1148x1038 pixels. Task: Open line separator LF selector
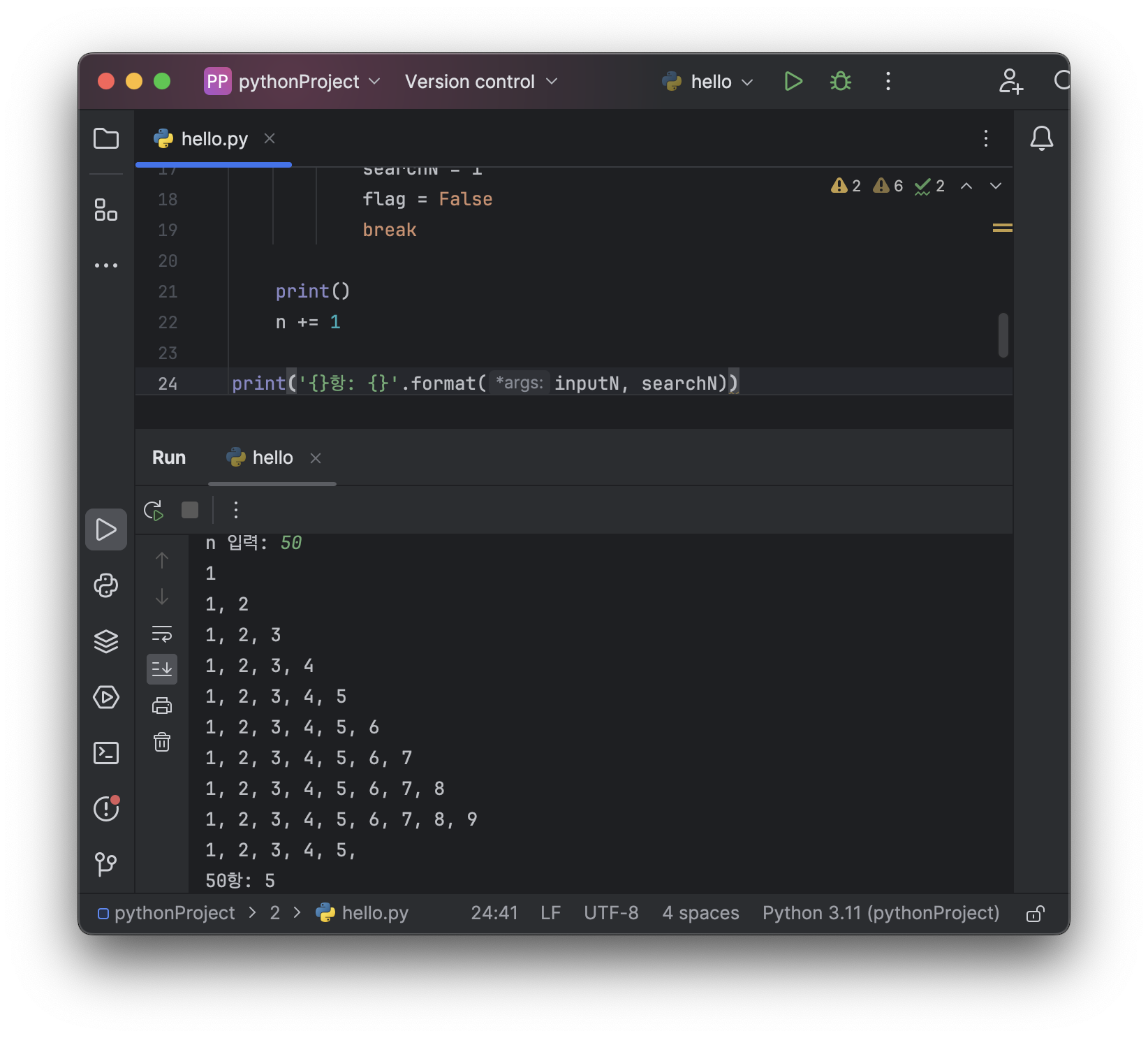[x=550, y=913]
